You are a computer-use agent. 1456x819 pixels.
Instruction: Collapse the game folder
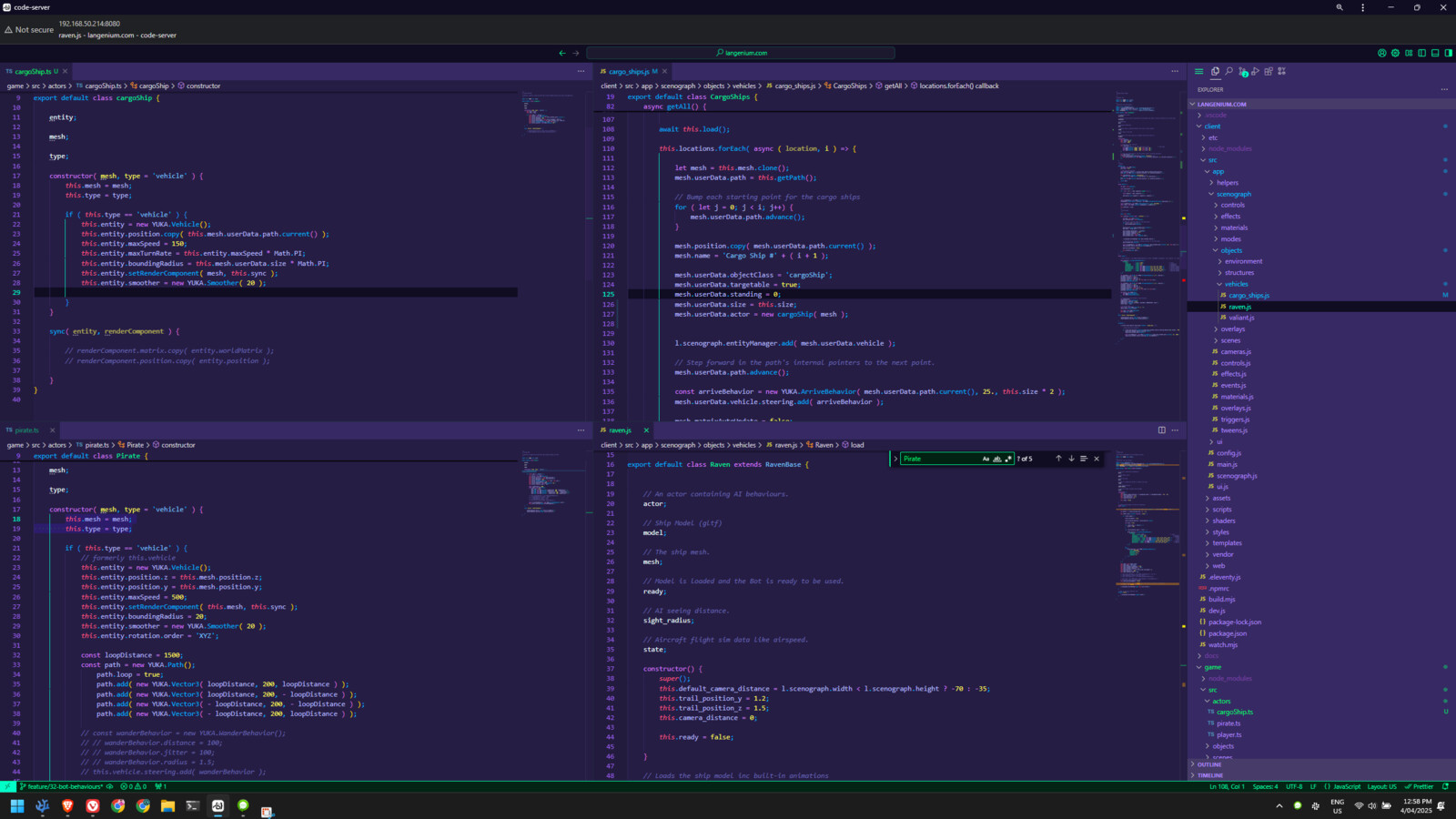pyautogui.click(x=1321, y=667)
